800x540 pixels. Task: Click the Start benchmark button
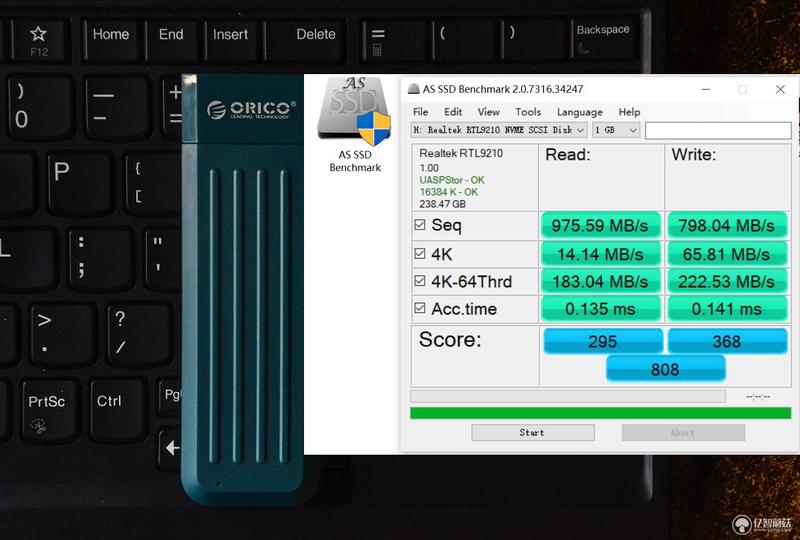pyautogui.click(x=533, y=432)
